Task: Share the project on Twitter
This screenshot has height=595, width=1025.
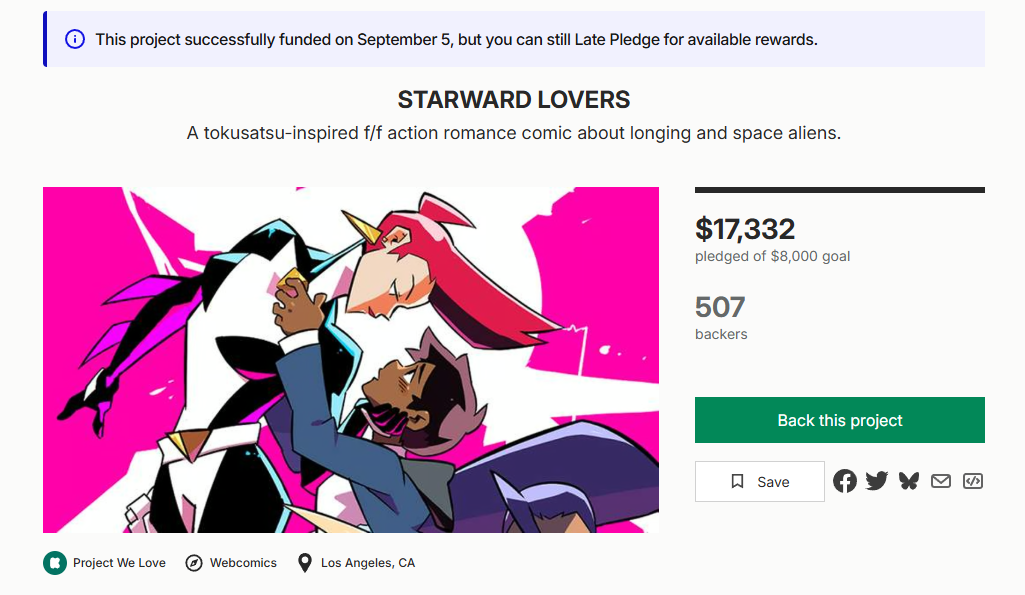Action: pos(877,481)
